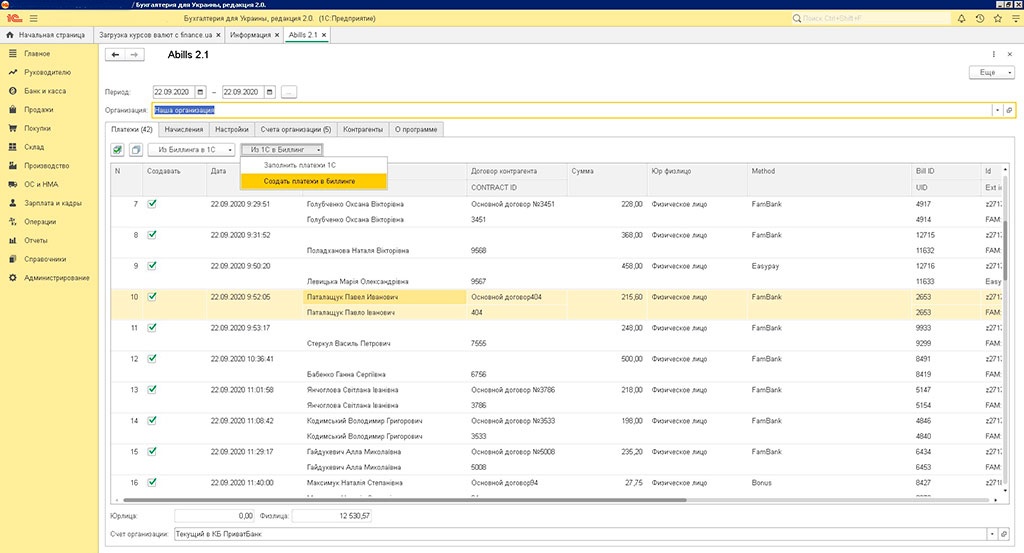Switch to the Начисления tab

click(183, 129)
